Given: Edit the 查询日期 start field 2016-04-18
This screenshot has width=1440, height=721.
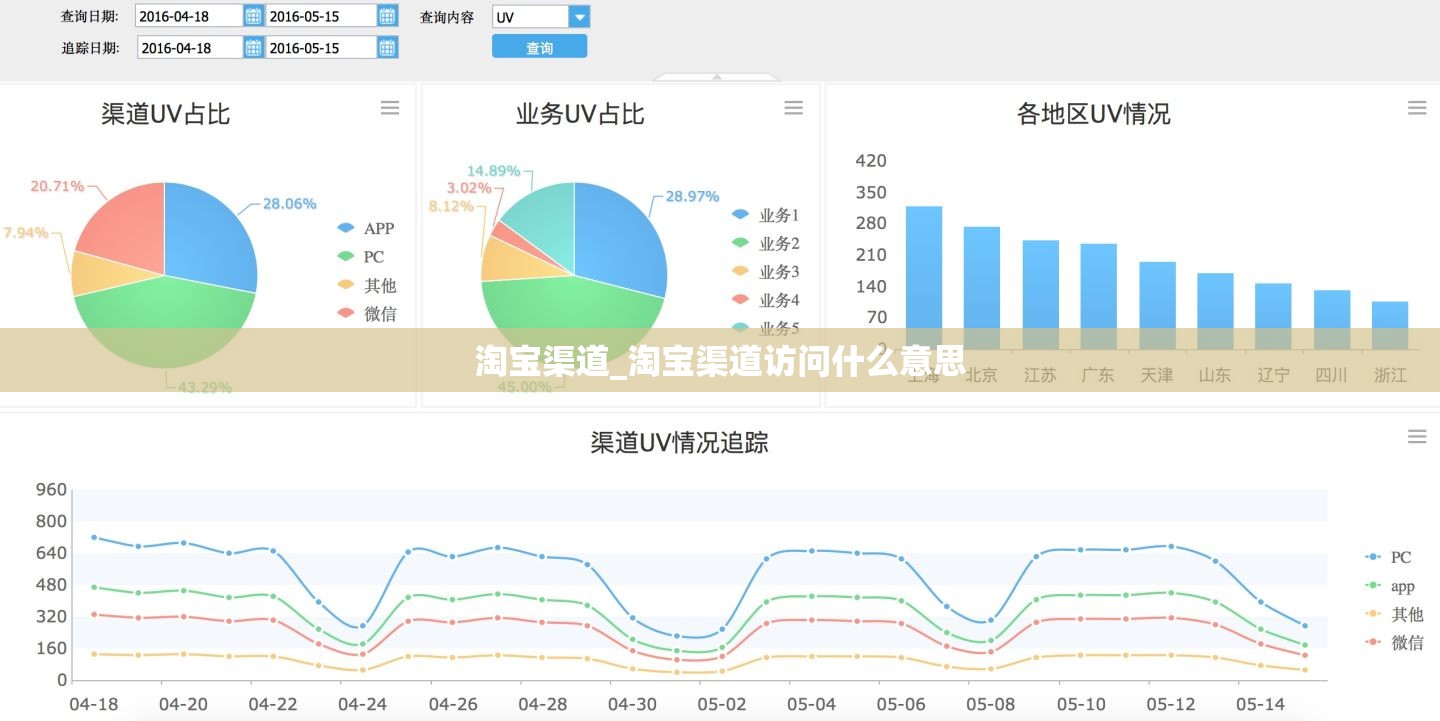Looking at the screenshot, I should [190, 16].
